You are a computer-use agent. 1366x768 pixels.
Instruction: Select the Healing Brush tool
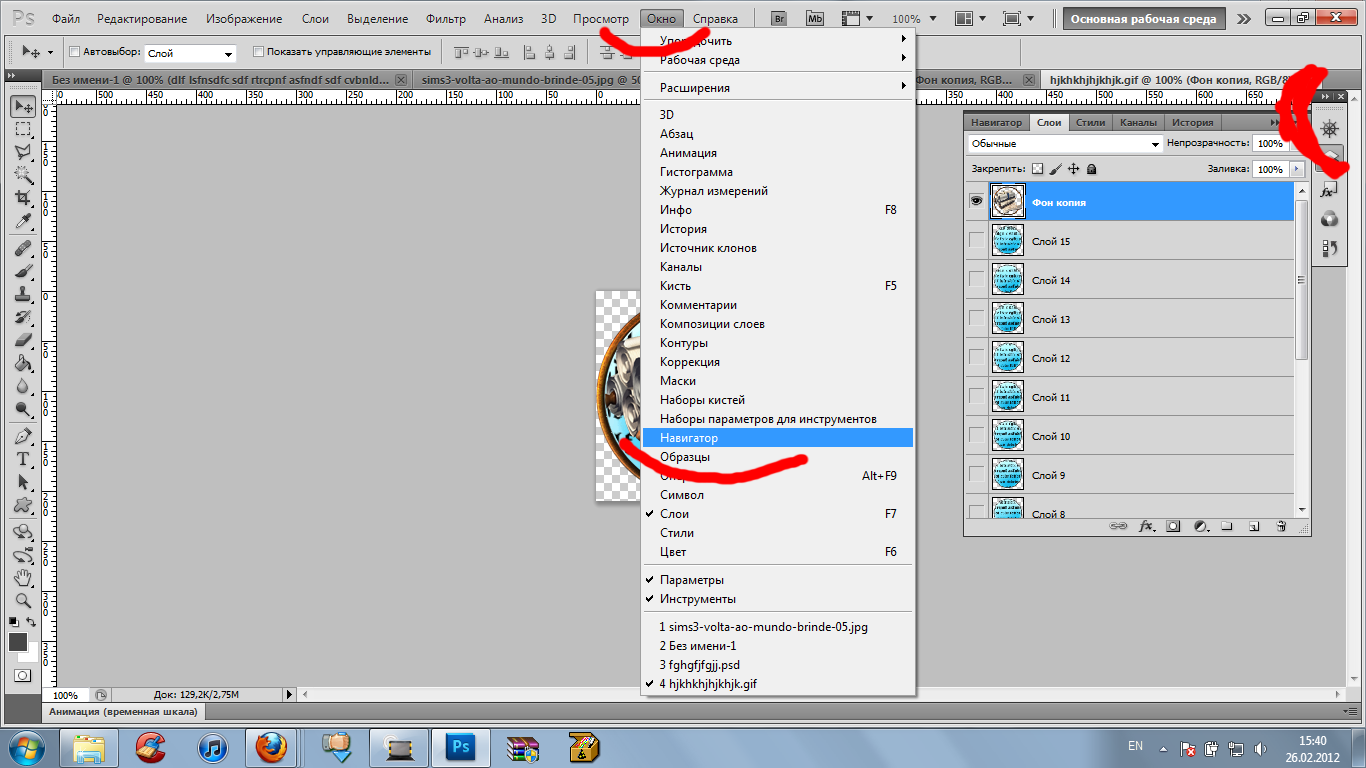23,248
